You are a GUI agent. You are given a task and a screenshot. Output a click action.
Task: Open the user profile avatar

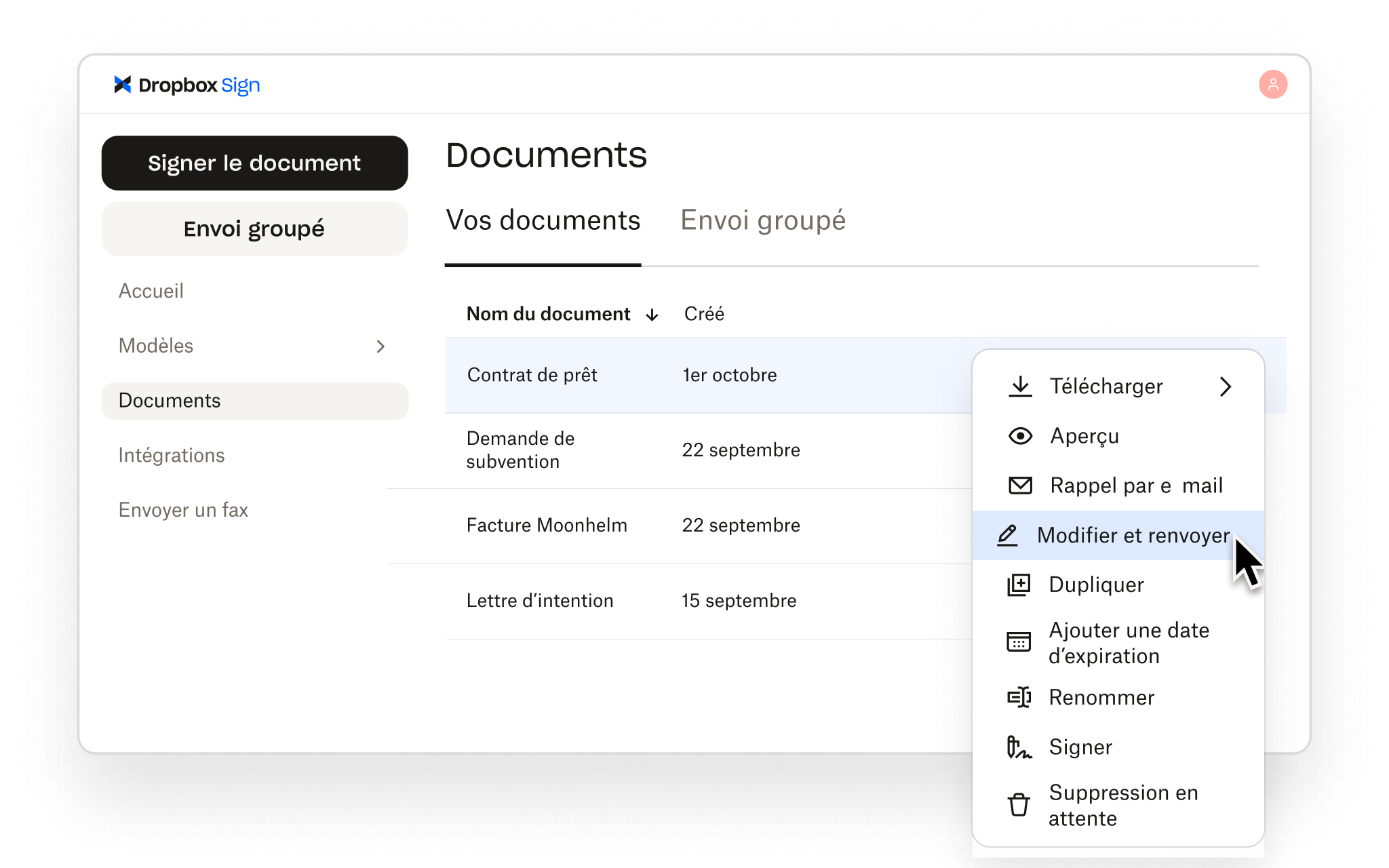pos(1273,85)
